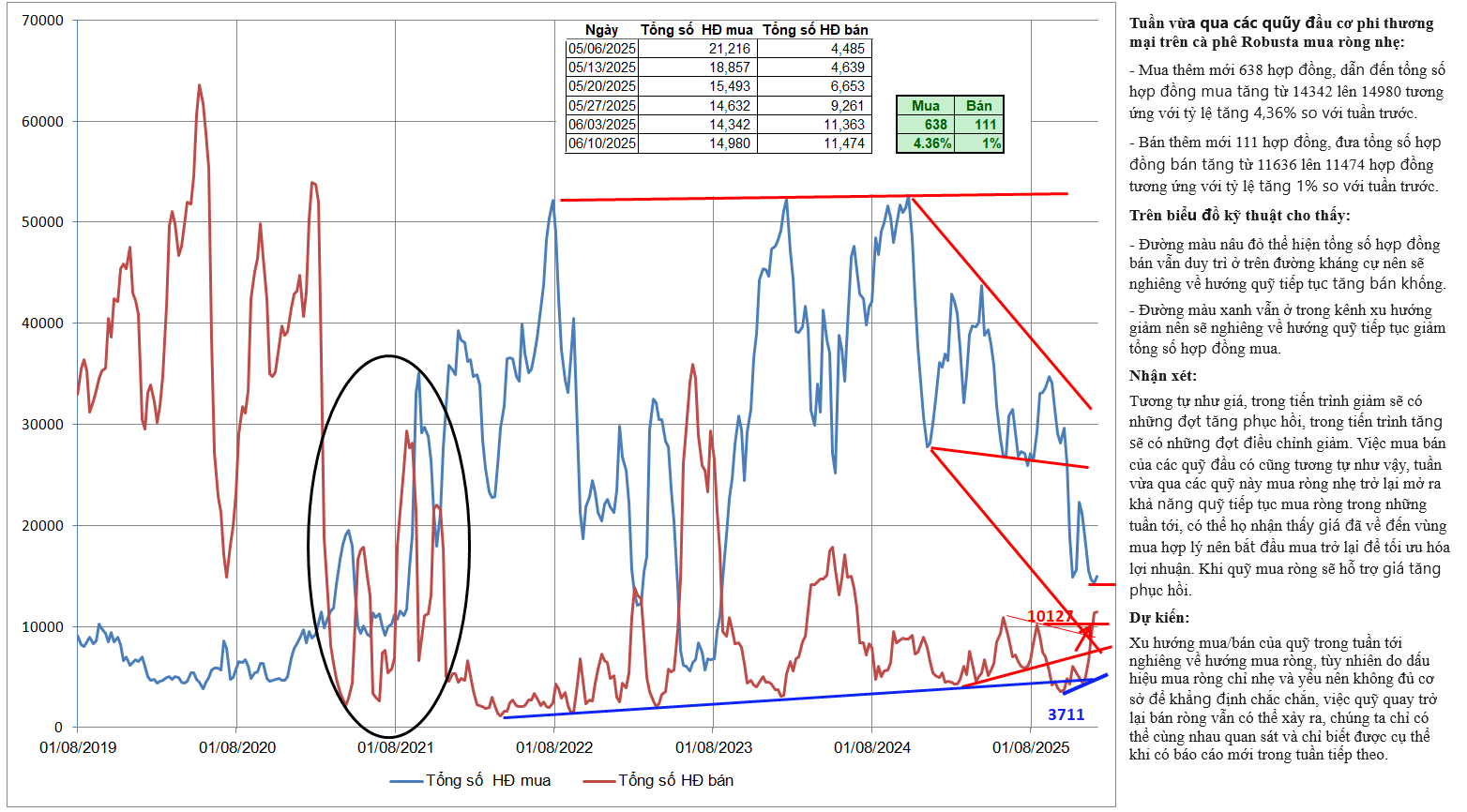Click the 638 value in green table

tap(935, 125)
